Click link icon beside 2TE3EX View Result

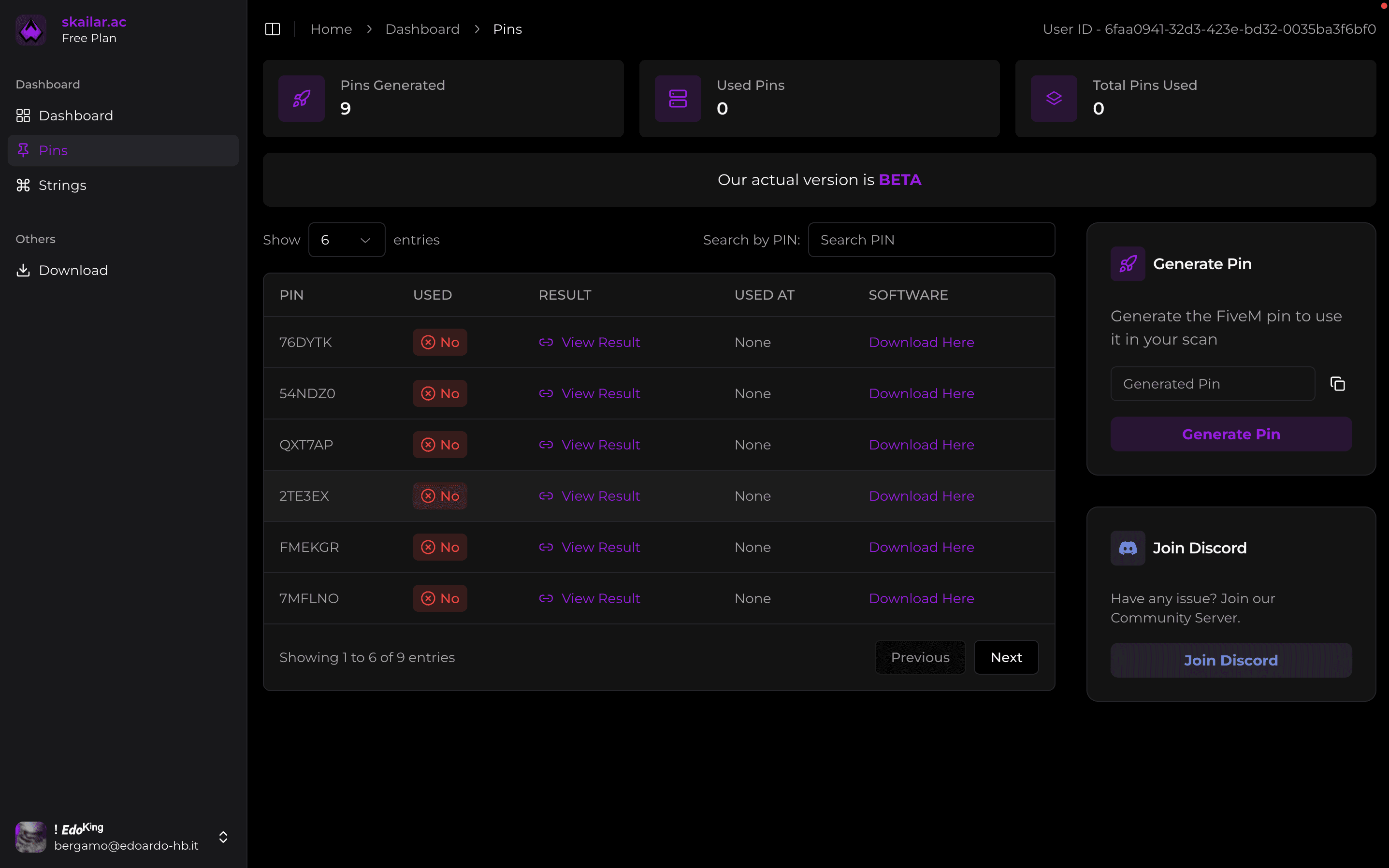pos(546,496)
